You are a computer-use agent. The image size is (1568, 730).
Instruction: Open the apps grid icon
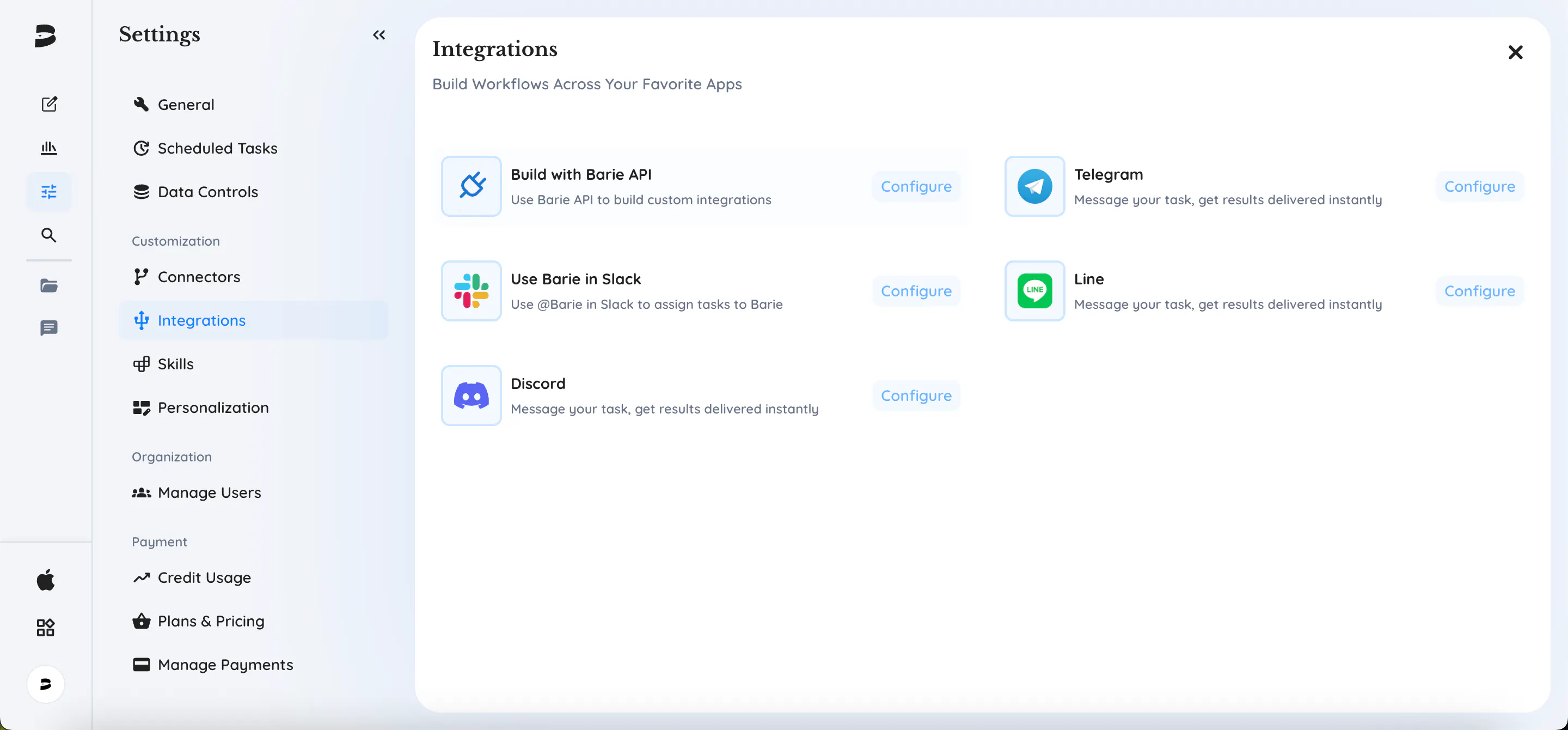tap(46, 627)
